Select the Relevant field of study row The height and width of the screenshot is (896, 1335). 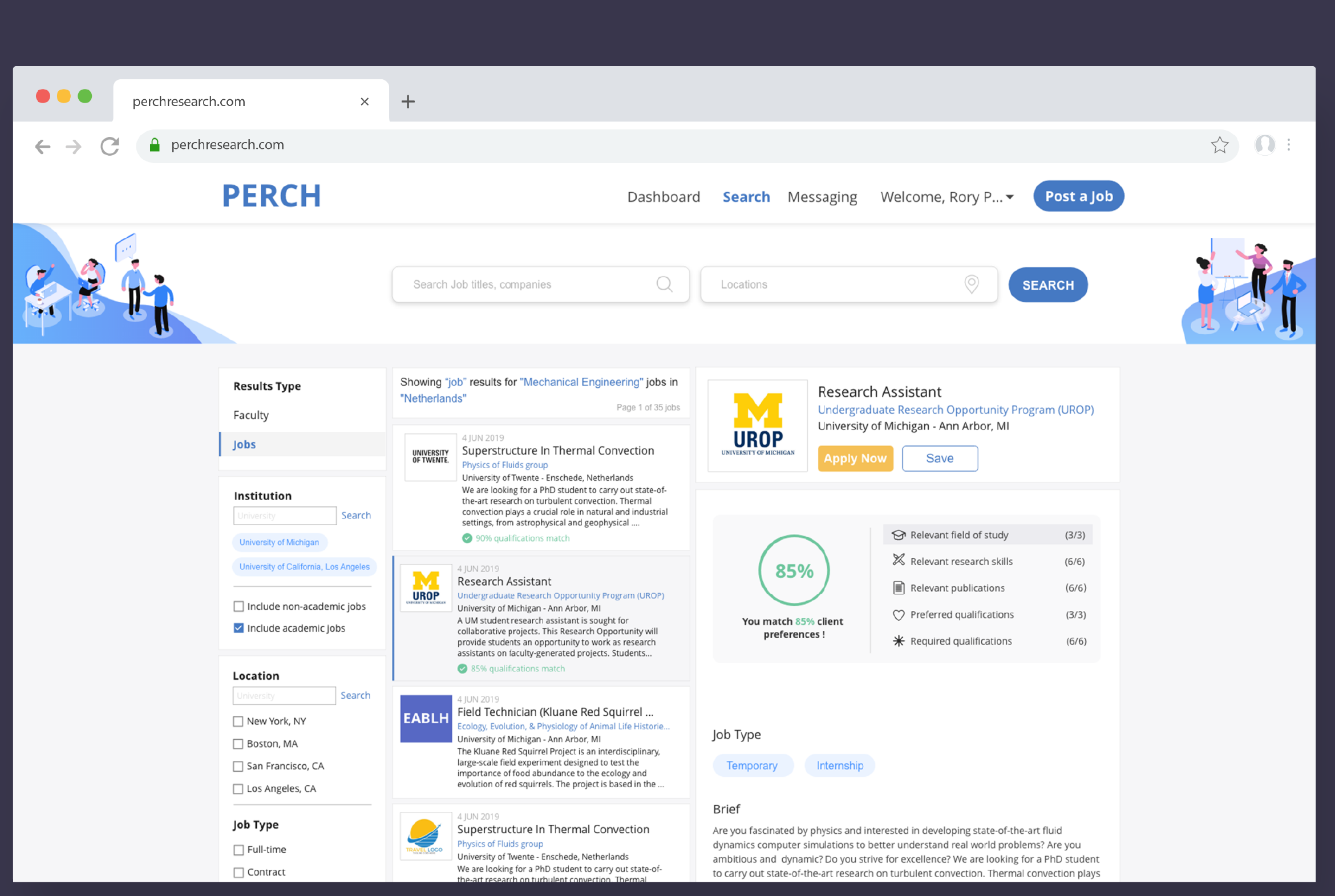point(988,535)
